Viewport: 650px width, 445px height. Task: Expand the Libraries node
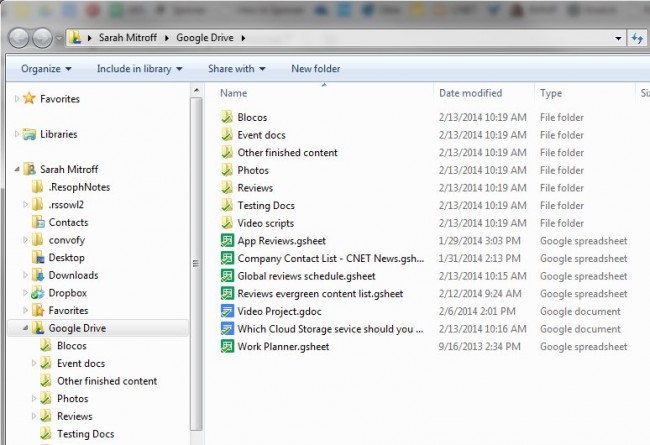tap(17, 134)
